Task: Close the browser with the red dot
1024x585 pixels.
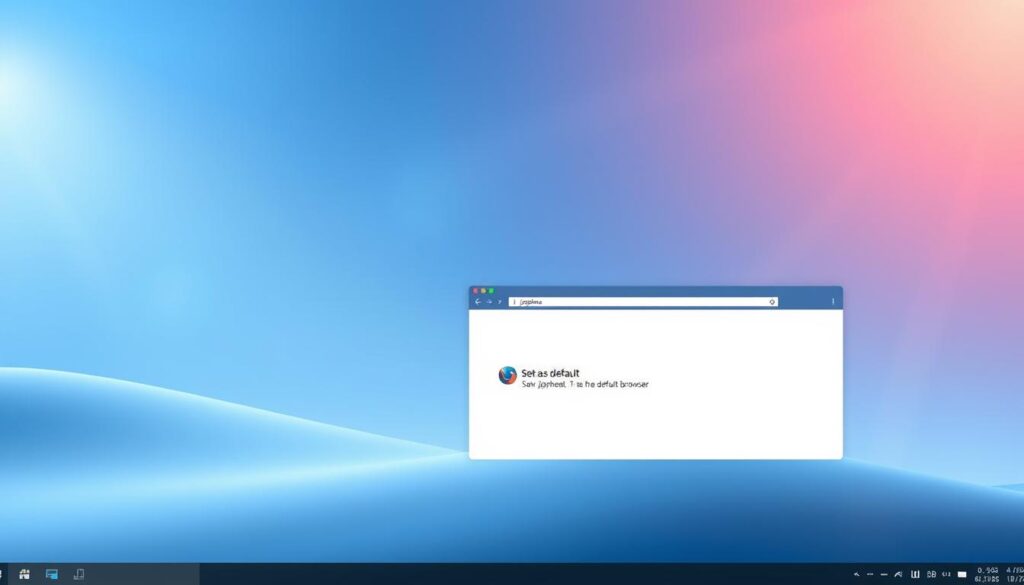Action: coord(475,290)
